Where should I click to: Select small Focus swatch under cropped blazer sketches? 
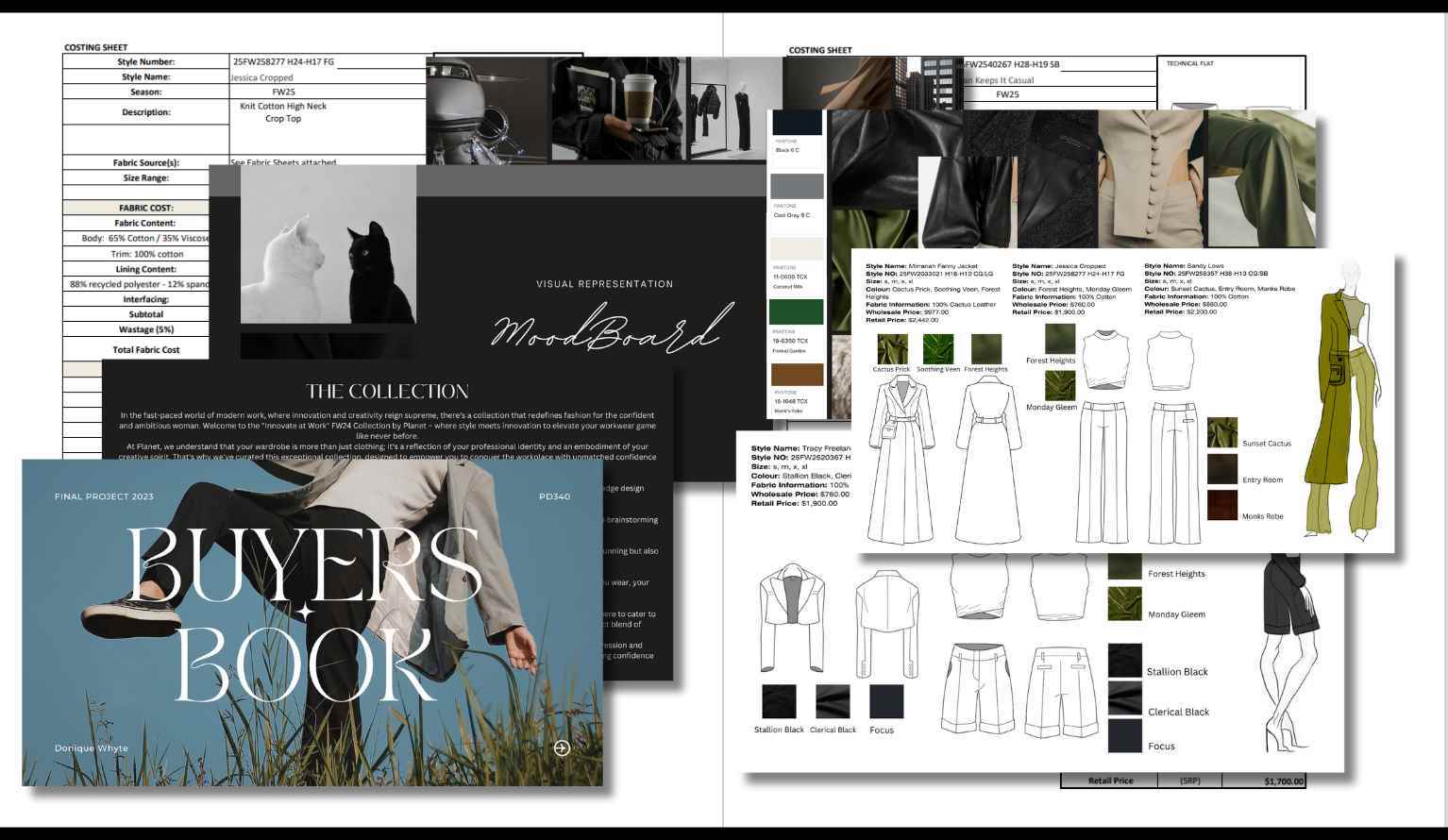886,701
